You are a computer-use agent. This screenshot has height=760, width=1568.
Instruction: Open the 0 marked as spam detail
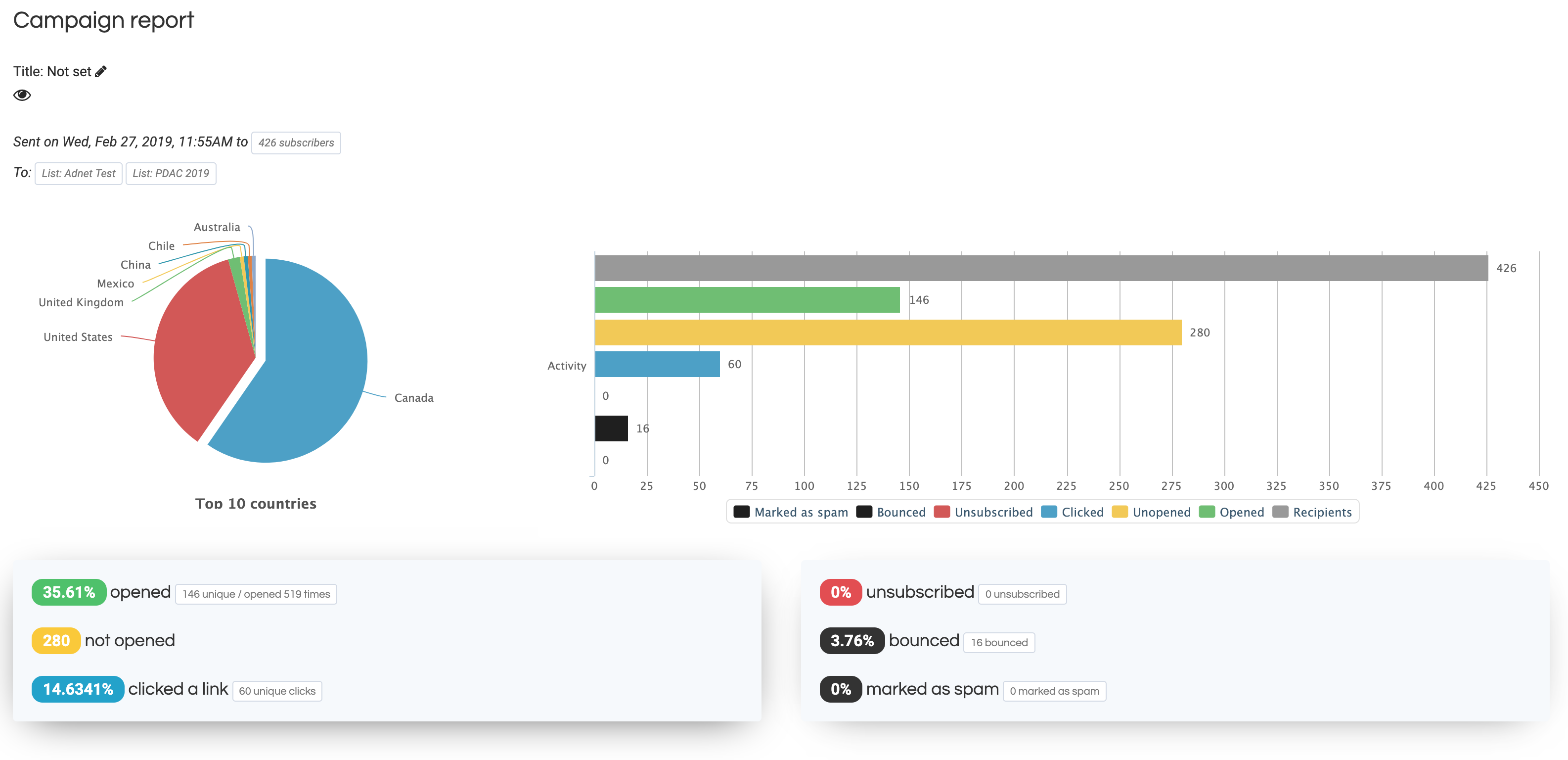click(1054, 691)
